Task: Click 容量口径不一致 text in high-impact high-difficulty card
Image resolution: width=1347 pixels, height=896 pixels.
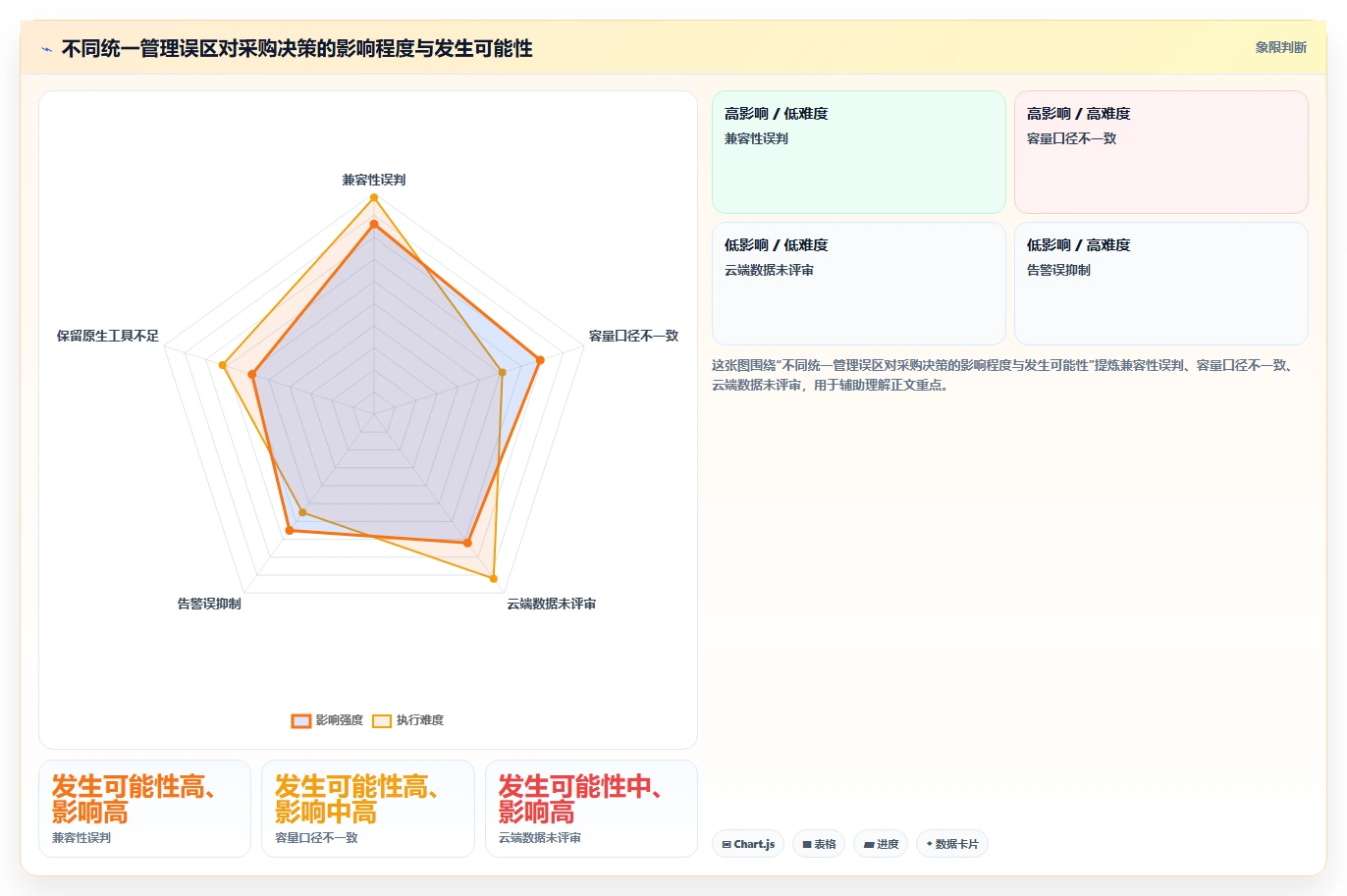Action: (1071, 138)
